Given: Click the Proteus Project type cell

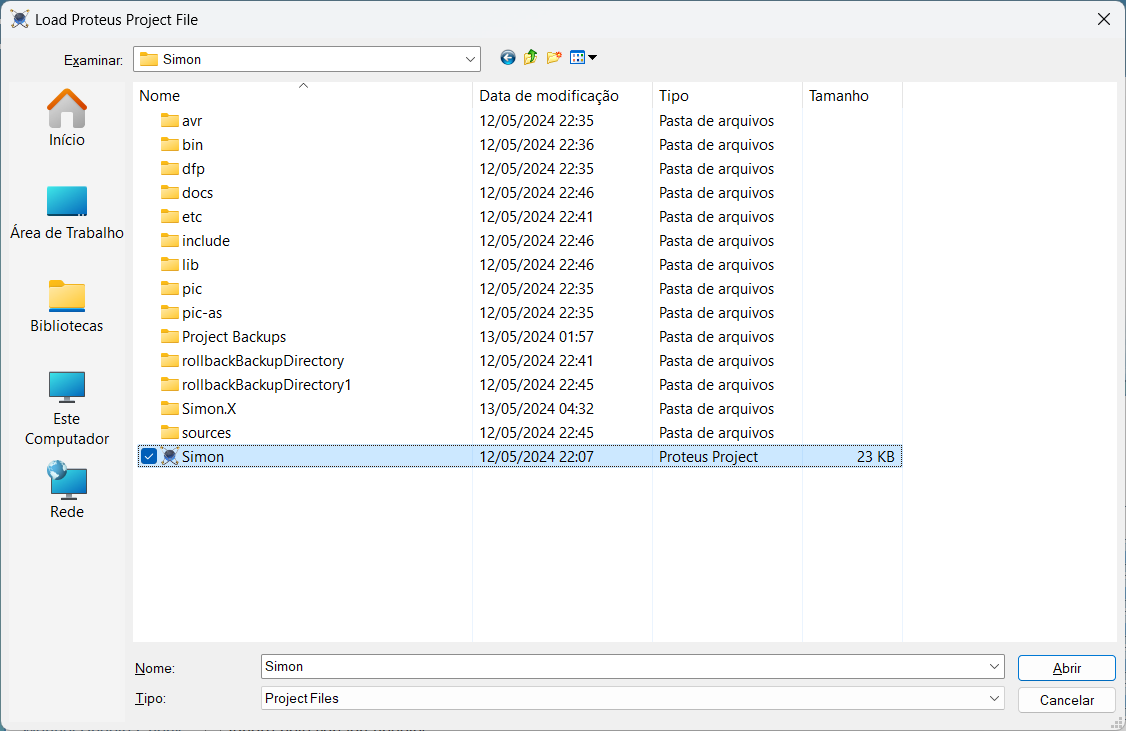Looking at the screenshot, I should coord(708,457).
